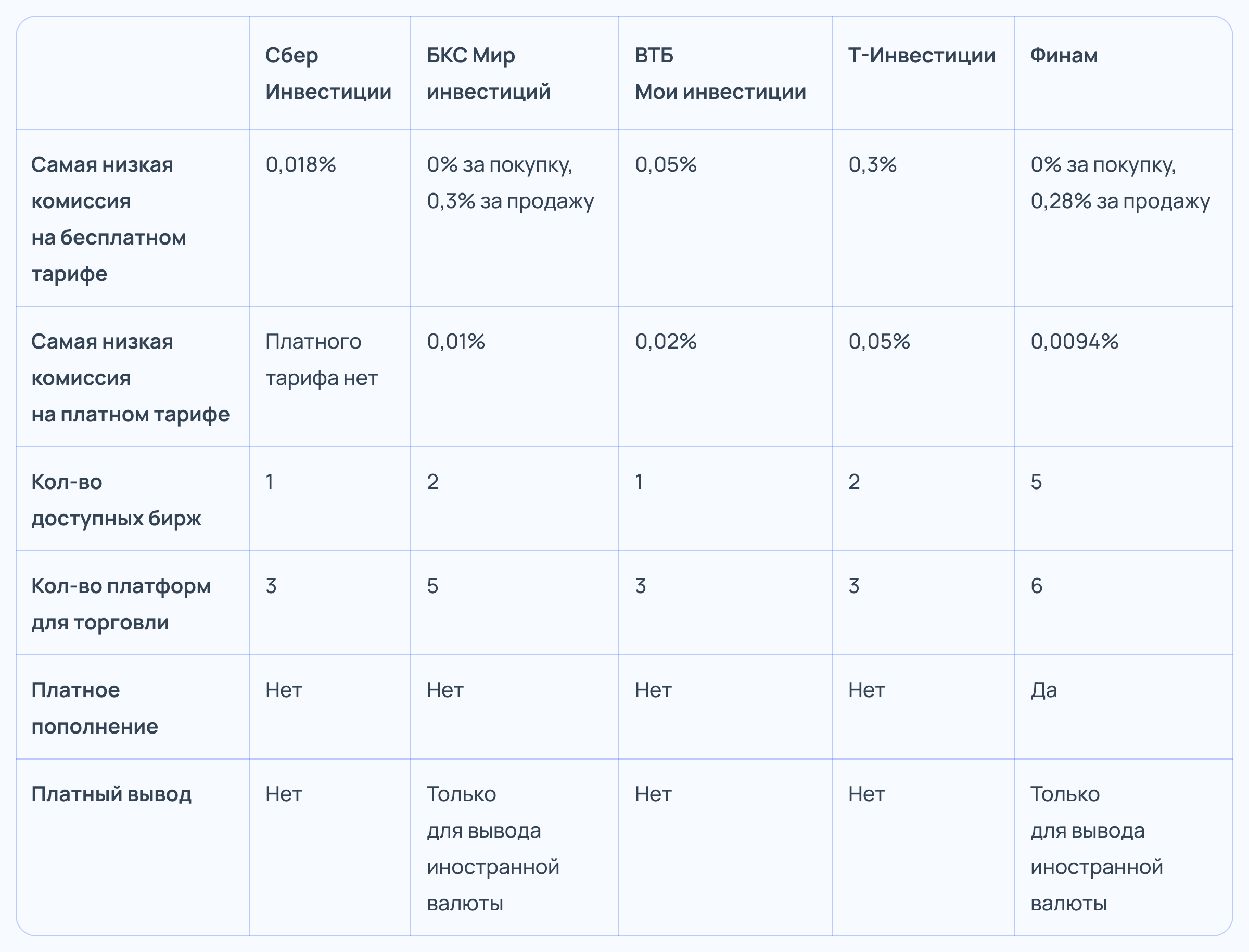Viewport: 1249px width, 952px height.
Task: Click the ВТБ Мои инвестиции header
Action: tap(720, 73)
